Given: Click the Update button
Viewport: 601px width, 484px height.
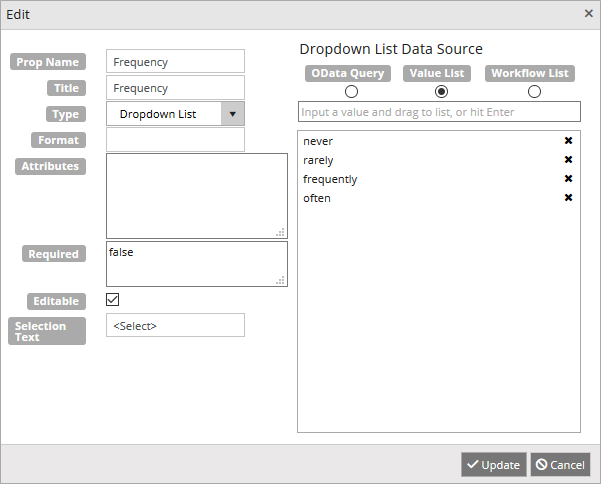Looking at the screenshot, I should tap(493, 465).
